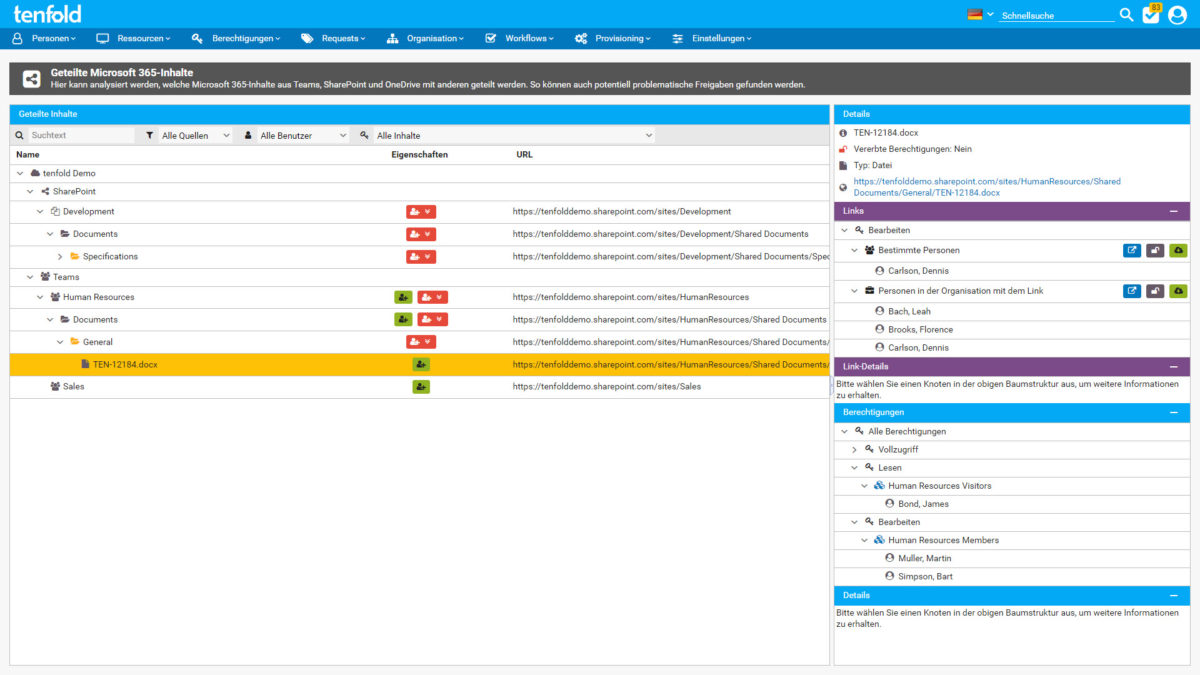Open the Personen menu
Image resolution: width=1200 pixels, height=675 pixels.
pyautogui.click(x=44, y=38)
